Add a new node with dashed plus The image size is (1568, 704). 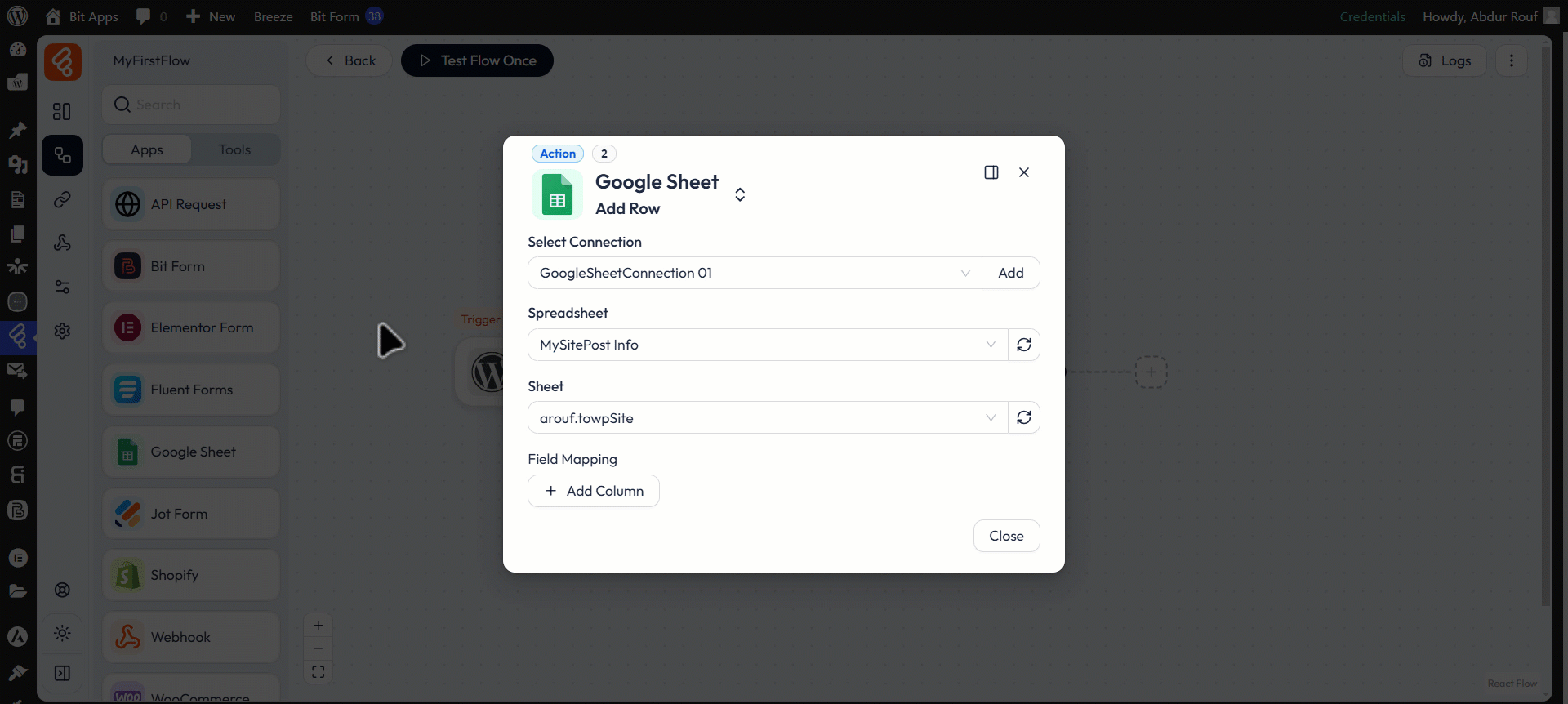click(x=1151, y=372)
